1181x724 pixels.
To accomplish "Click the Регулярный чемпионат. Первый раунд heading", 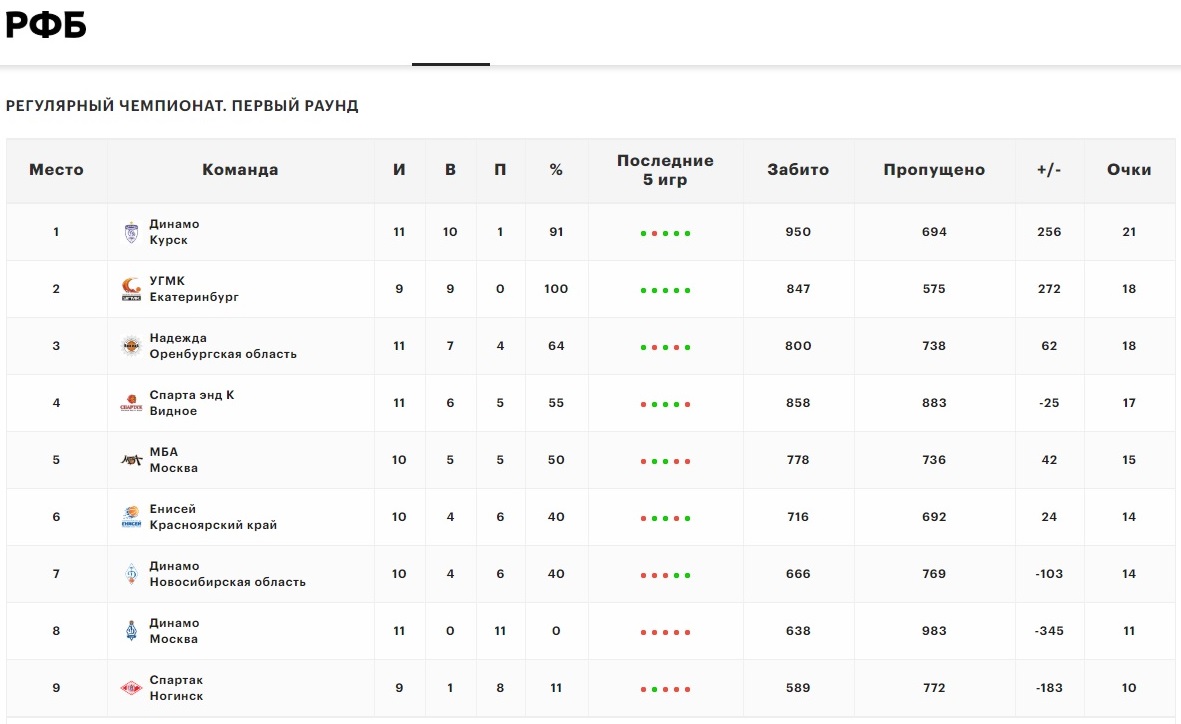I will [x=182, y=106].
